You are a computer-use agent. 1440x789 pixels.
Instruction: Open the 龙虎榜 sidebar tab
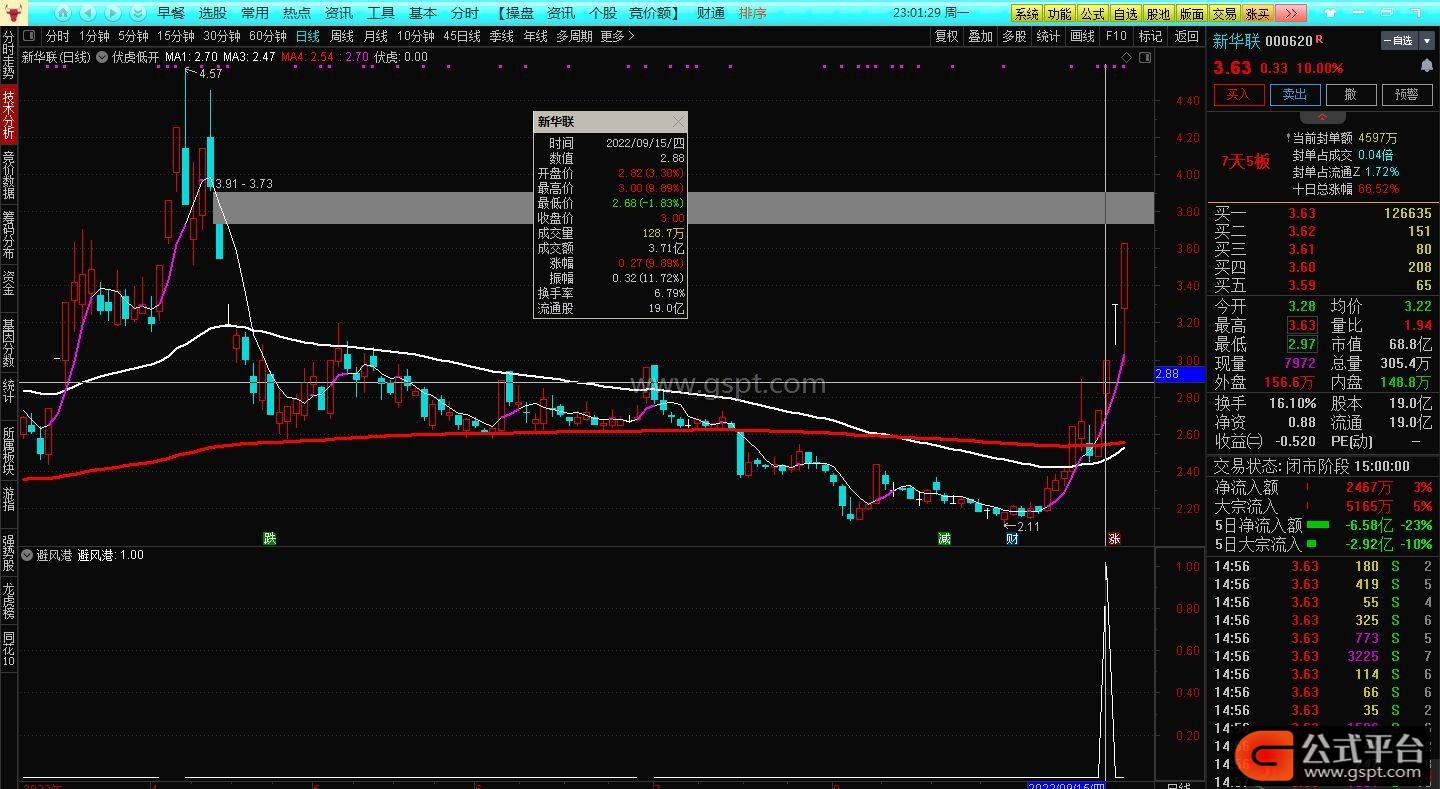point(9,601)
